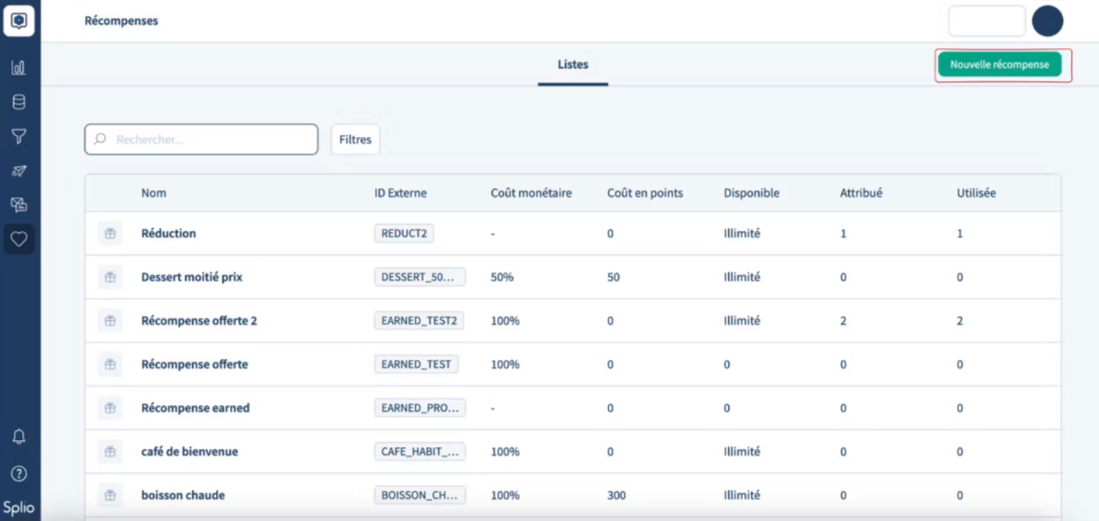Screen dimensions: 1099x521
Task: Switch to the Listes tab
Action: pyautogui.click(x=573, y=65)
